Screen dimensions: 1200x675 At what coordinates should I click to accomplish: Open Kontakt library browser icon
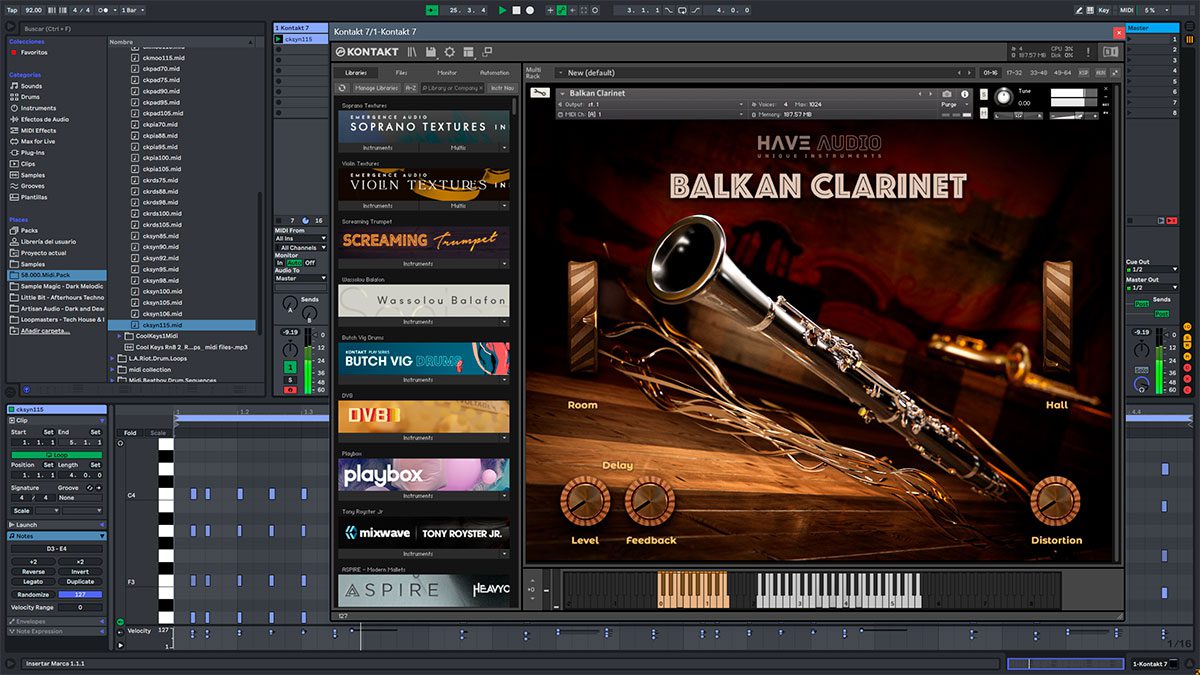coord(411,52)
